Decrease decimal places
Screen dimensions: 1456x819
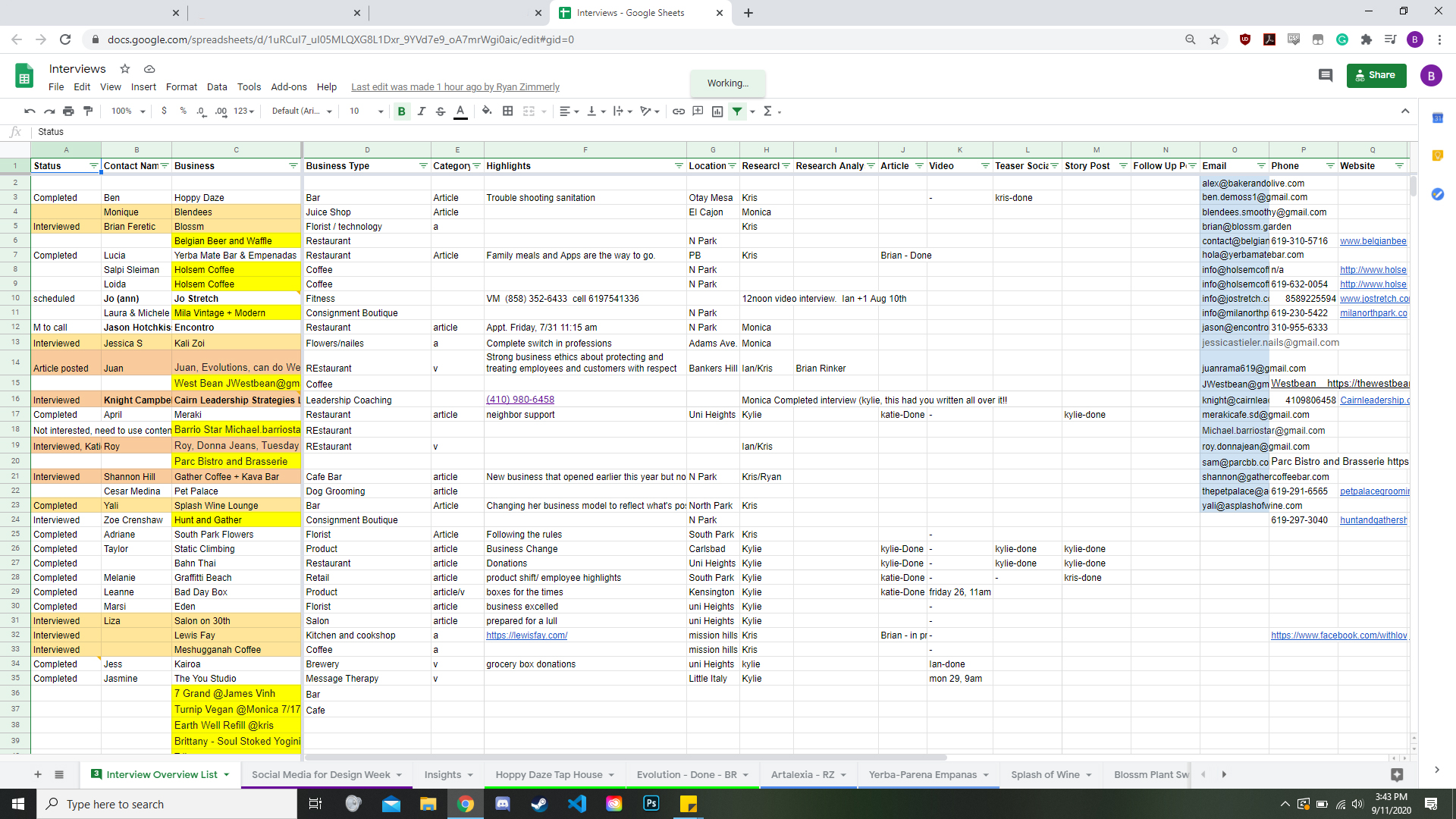[x=201, y=111]
